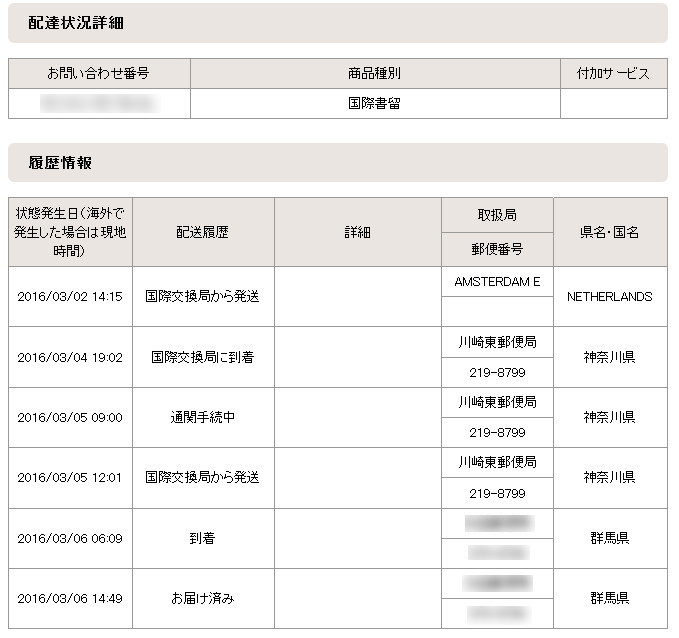Select the 2016/03/05 12:01 date entry

tap(70, 478)
